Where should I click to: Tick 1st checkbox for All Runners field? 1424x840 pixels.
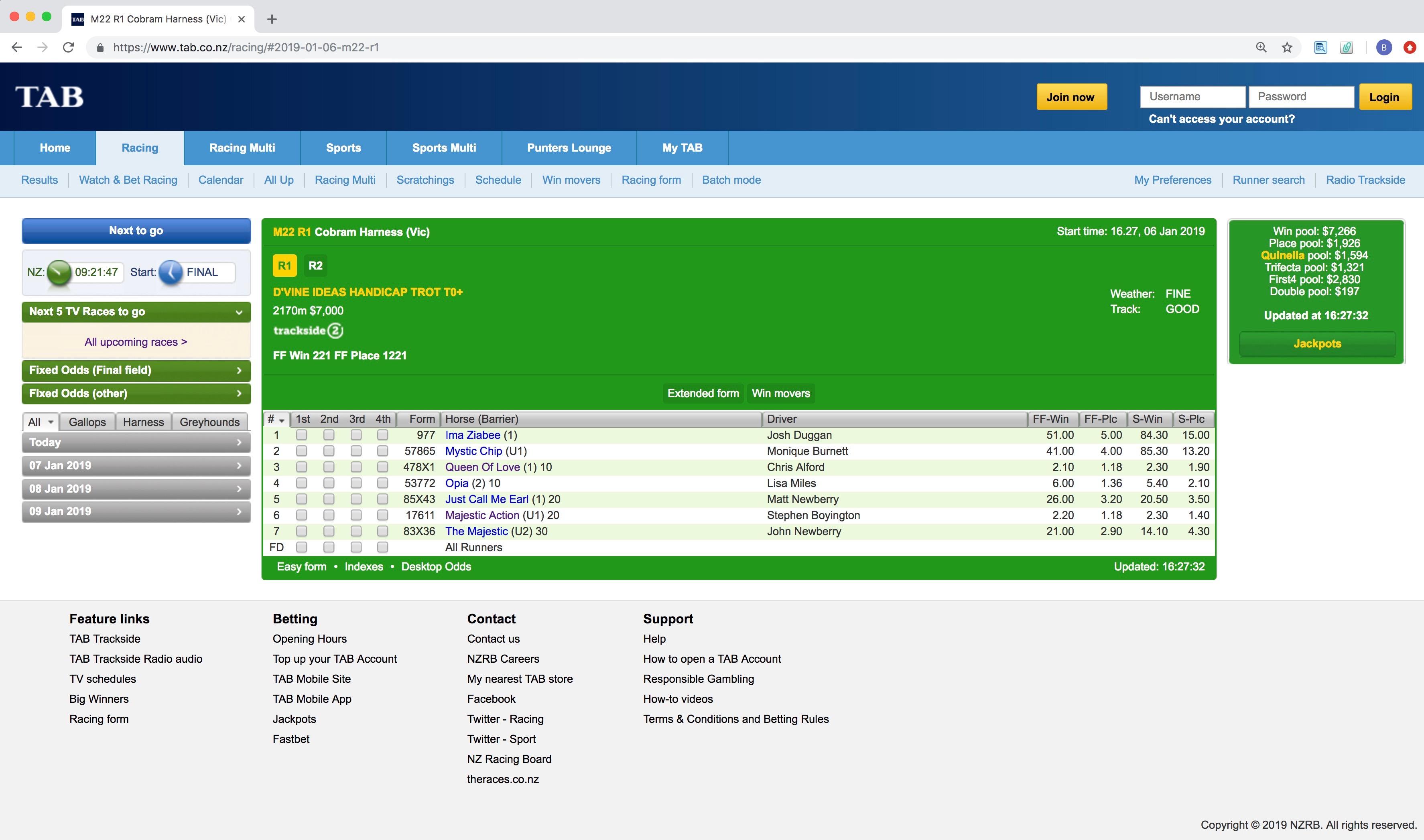(302, 547)
